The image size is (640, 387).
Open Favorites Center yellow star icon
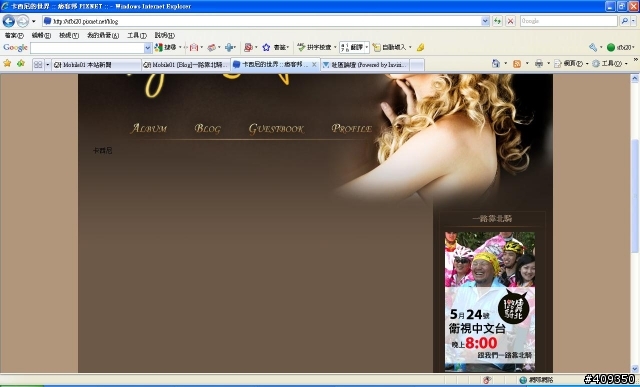tap(7, 64)
